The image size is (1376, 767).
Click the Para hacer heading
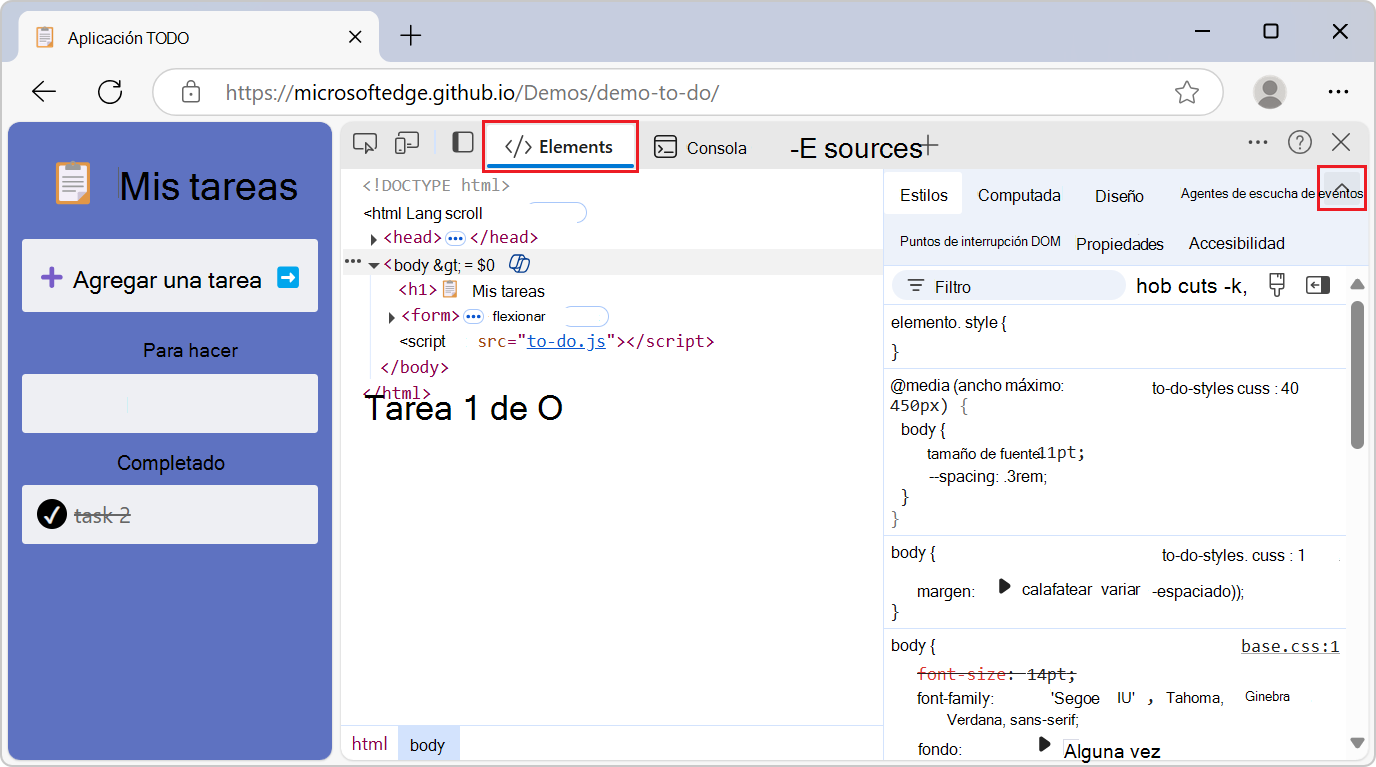point(190,350)
